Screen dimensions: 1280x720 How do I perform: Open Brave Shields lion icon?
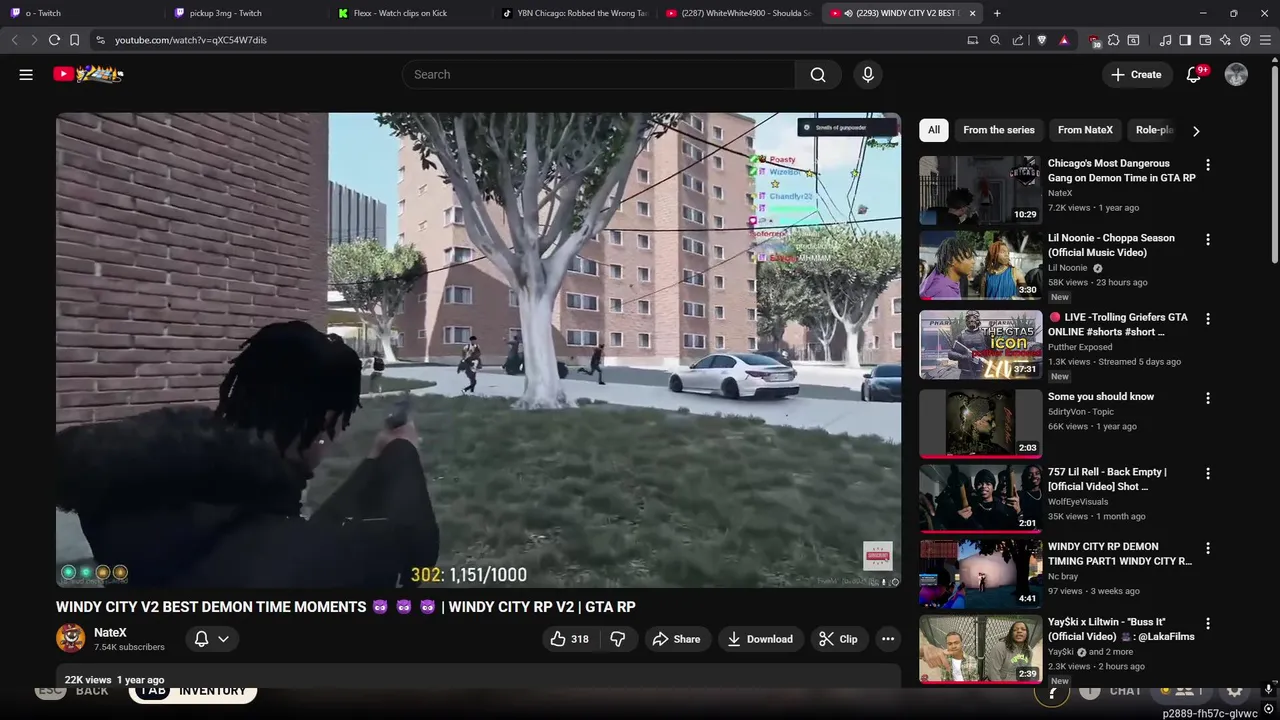coord(1042,40)
